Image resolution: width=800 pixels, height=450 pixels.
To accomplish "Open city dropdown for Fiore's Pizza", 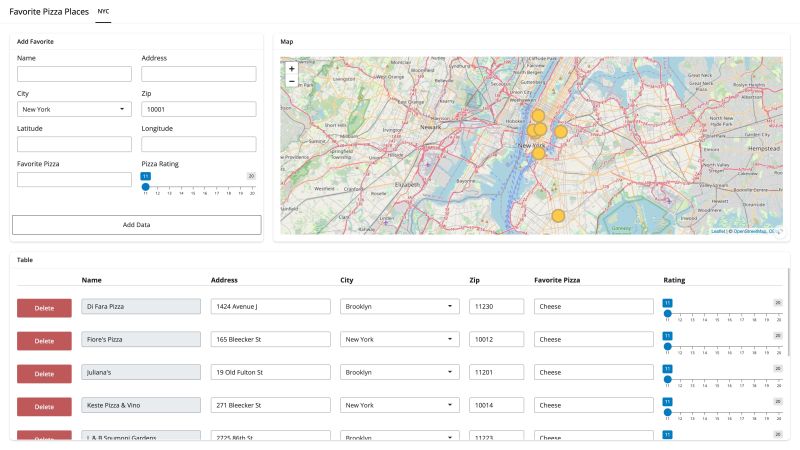I will (399, 339).
